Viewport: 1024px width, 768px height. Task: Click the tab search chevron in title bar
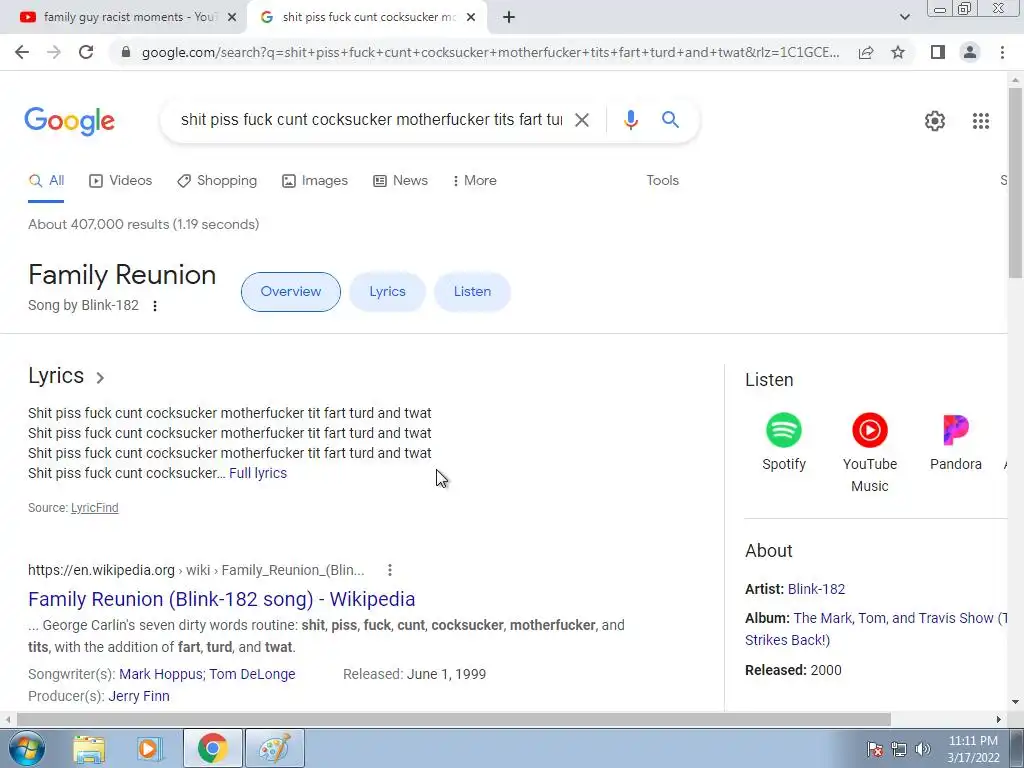(x=904, y=18)
